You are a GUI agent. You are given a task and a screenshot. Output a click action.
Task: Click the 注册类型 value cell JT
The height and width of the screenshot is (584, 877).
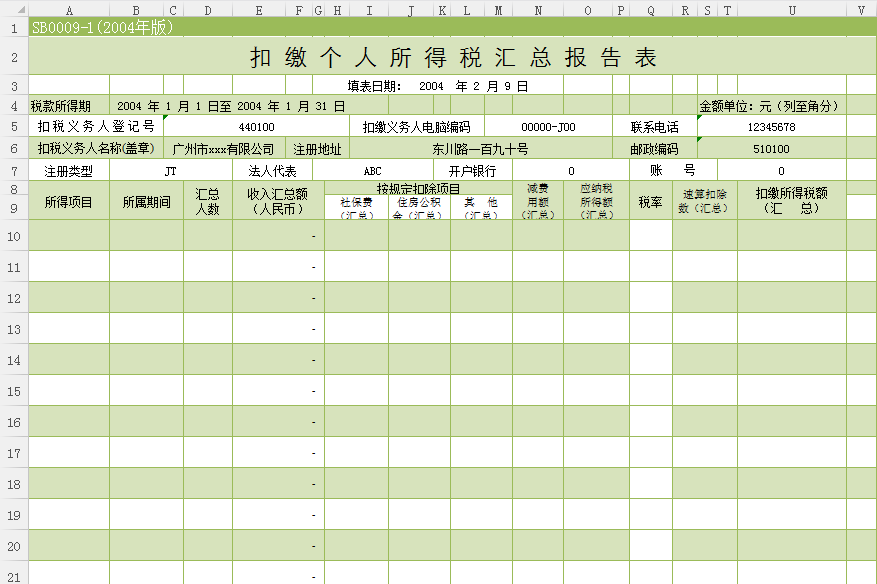[x=171, y=171]
